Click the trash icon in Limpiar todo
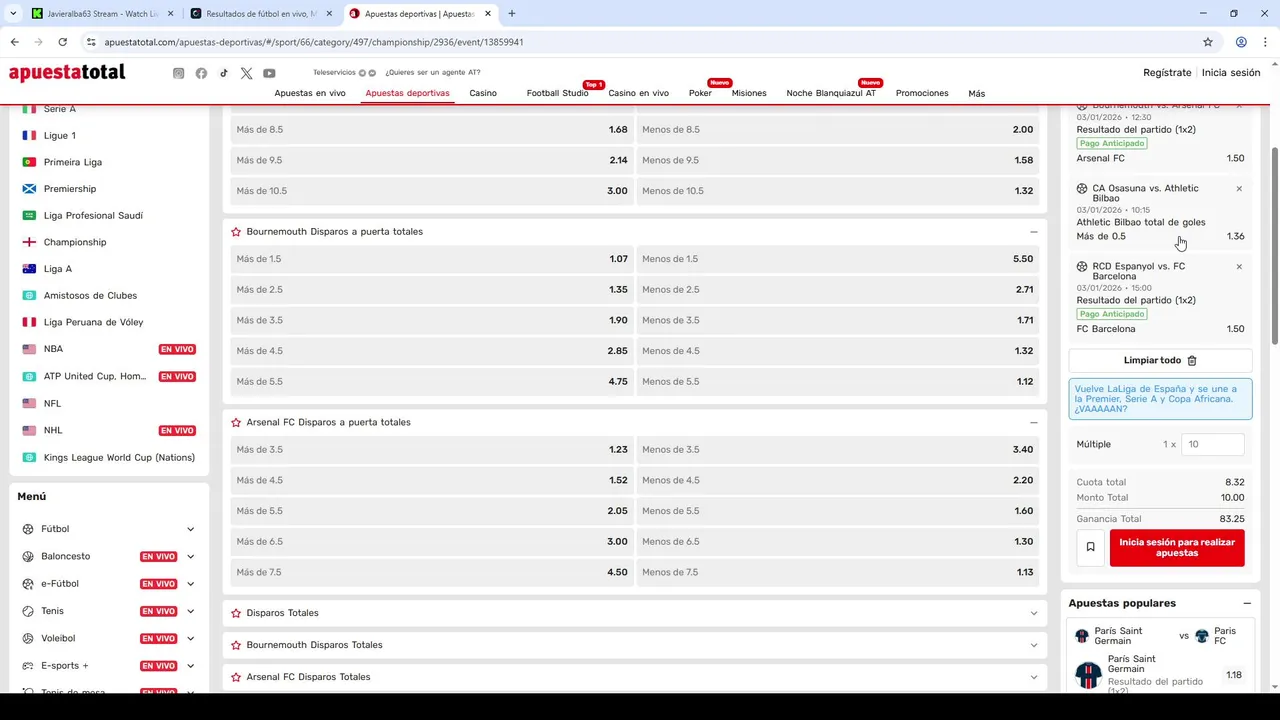This screenshot has height=720, width=1280. point(1192,360)
